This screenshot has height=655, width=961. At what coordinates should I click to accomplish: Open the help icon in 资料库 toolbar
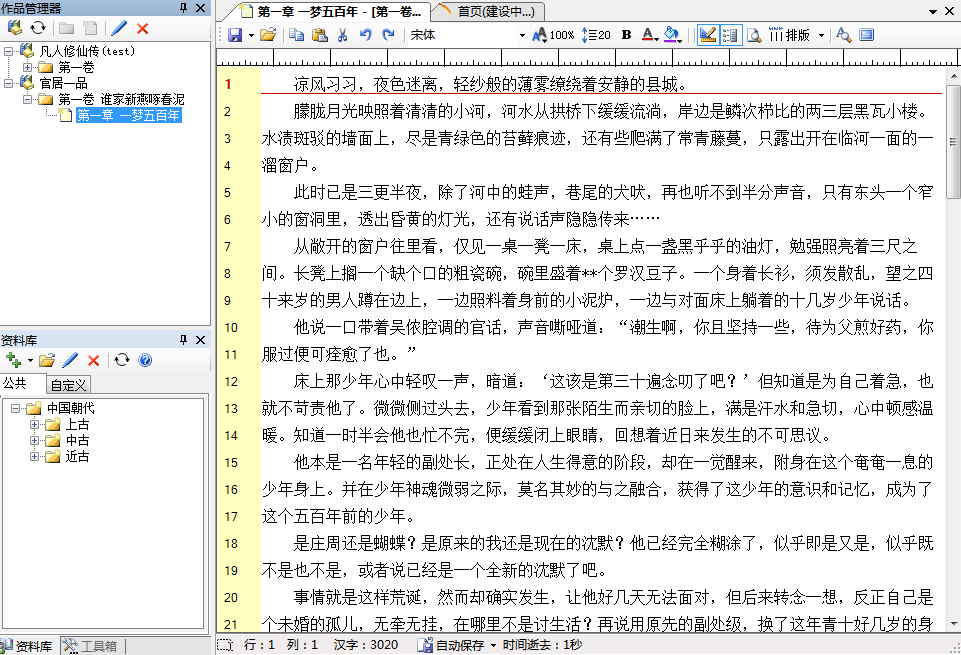(x=143, y=360)
